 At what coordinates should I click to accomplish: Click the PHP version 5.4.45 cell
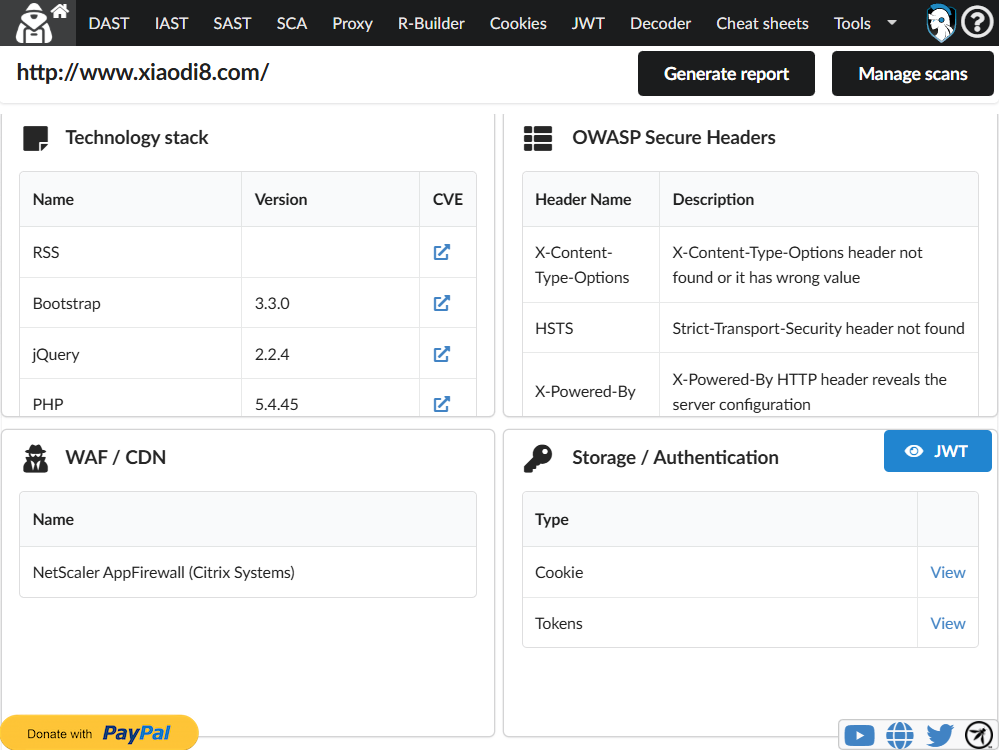click(330, 398)
